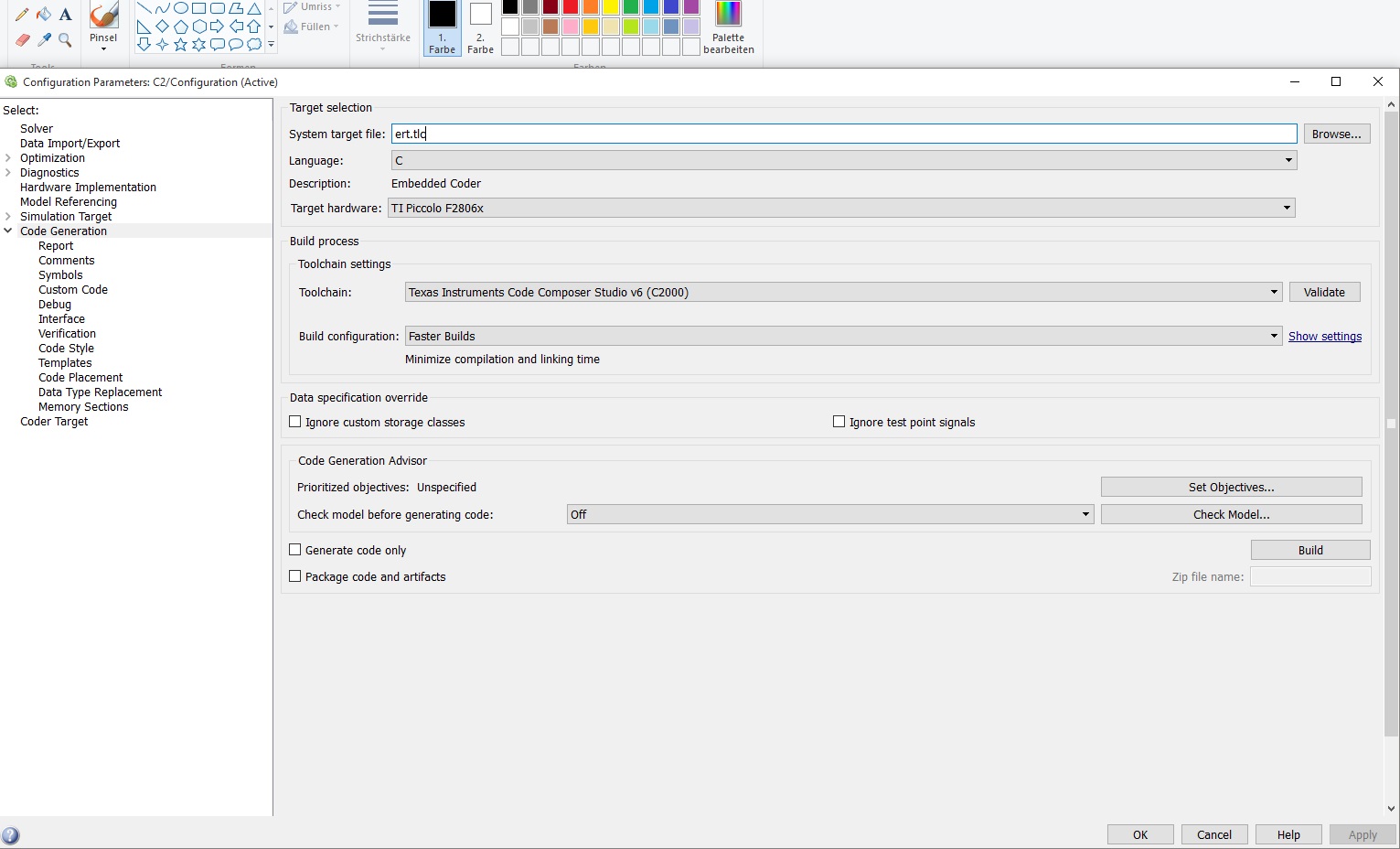Select the eraser tool
The width and height of the screenshot is (1400, 849).
[22, 39]
